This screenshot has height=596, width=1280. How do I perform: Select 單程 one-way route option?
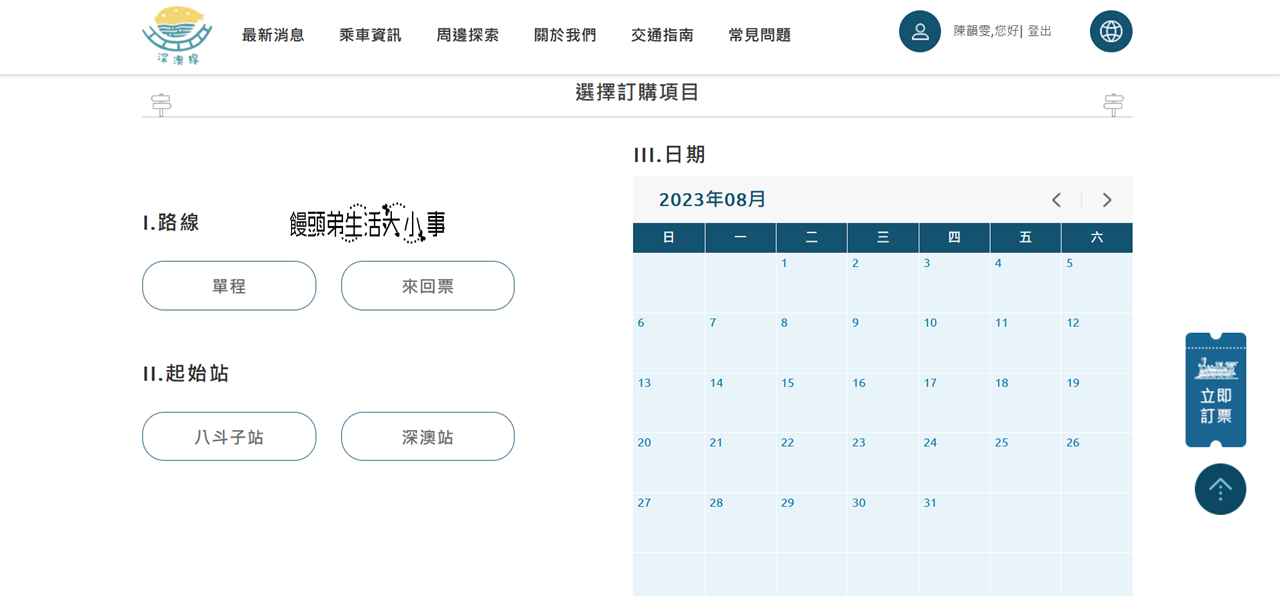coord(229,286)
